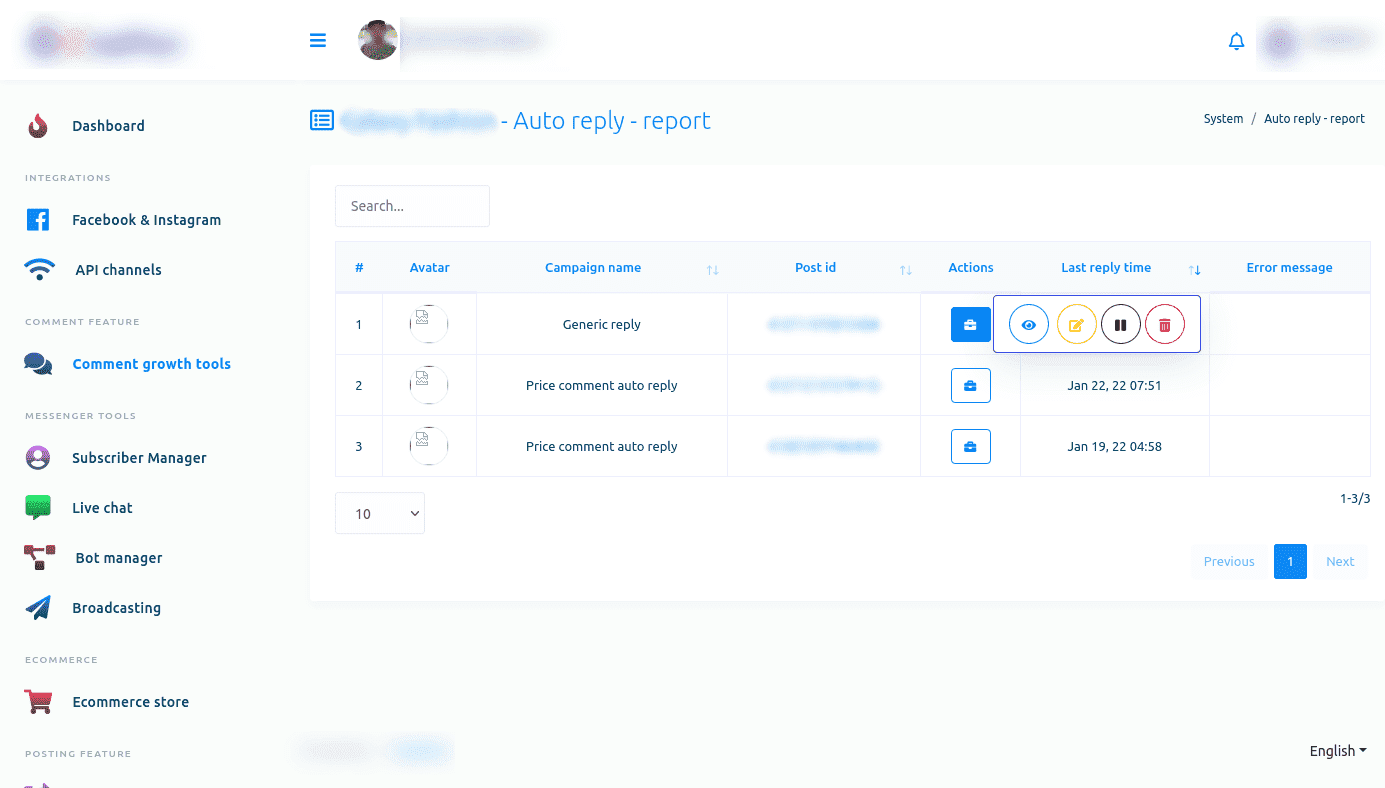The image size is (1385, 788).
Task: Open actions briefcase for row 3
Action: tap(970, 447)
